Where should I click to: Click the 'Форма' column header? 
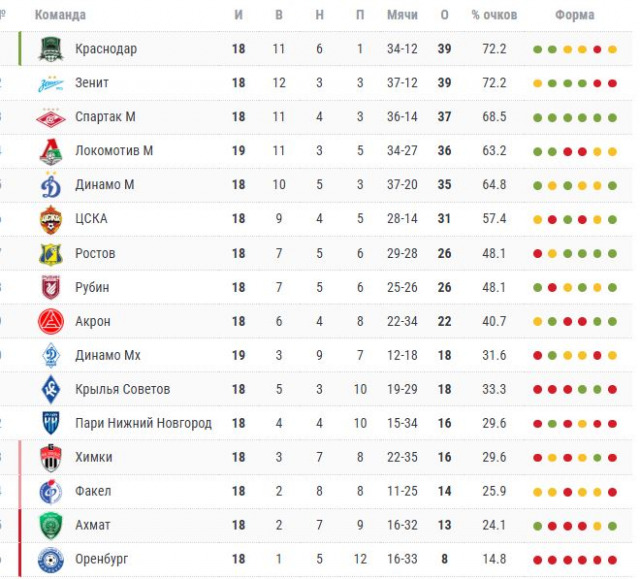click(x=574, y=15)
